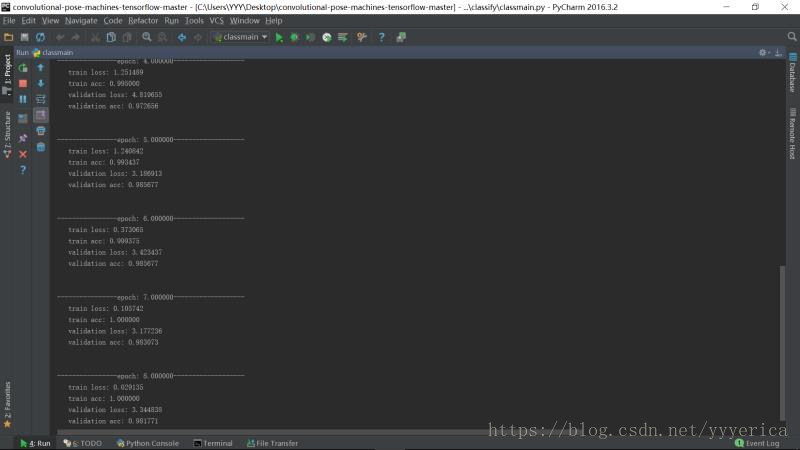
Task: Open the Code menu
Action: [113, 21]
